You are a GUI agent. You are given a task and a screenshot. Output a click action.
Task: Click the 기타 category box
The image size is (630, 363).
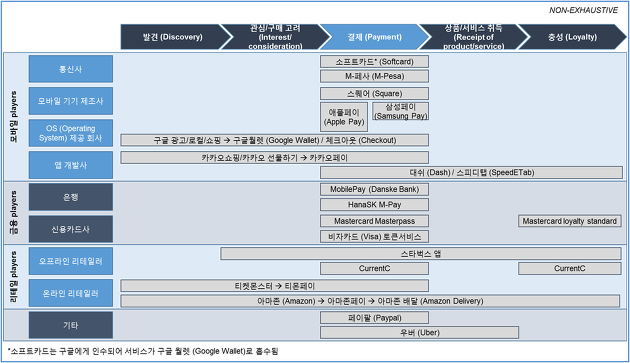pyautogui.click(x=71, y=325)
